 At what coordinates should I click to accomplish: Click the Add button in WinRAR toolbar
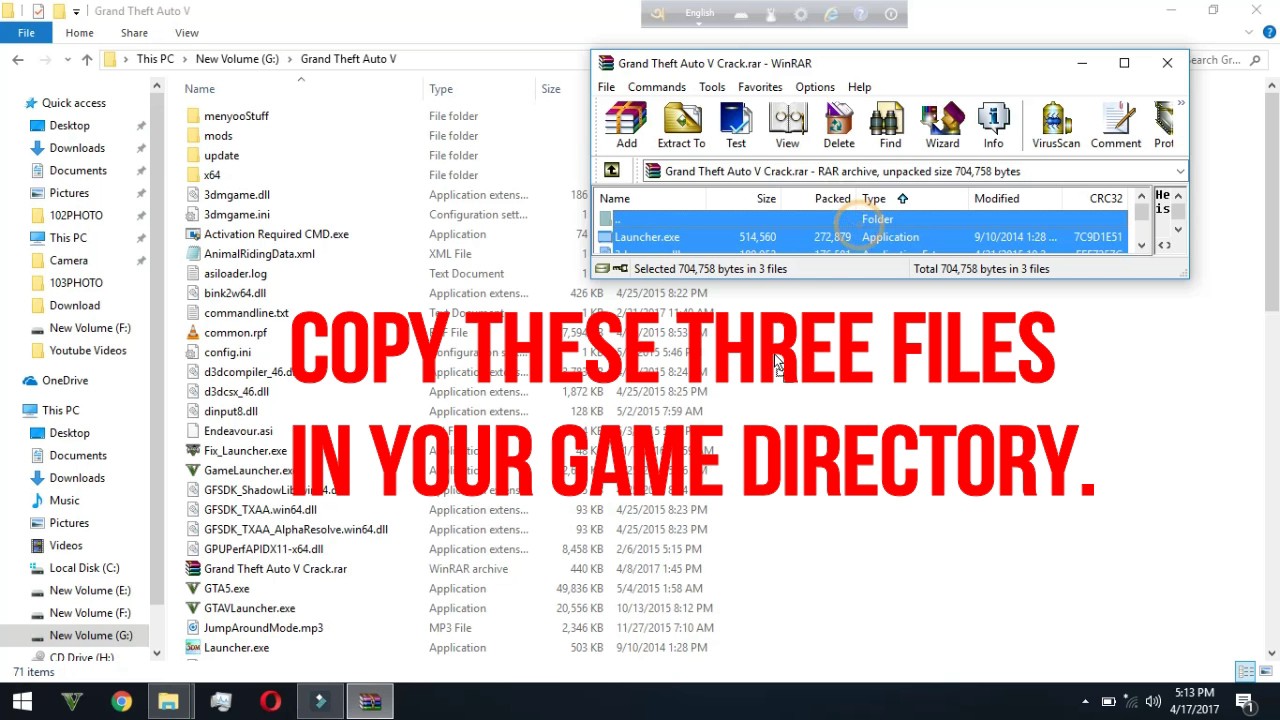pyautogui.click(x=626, y=125)
